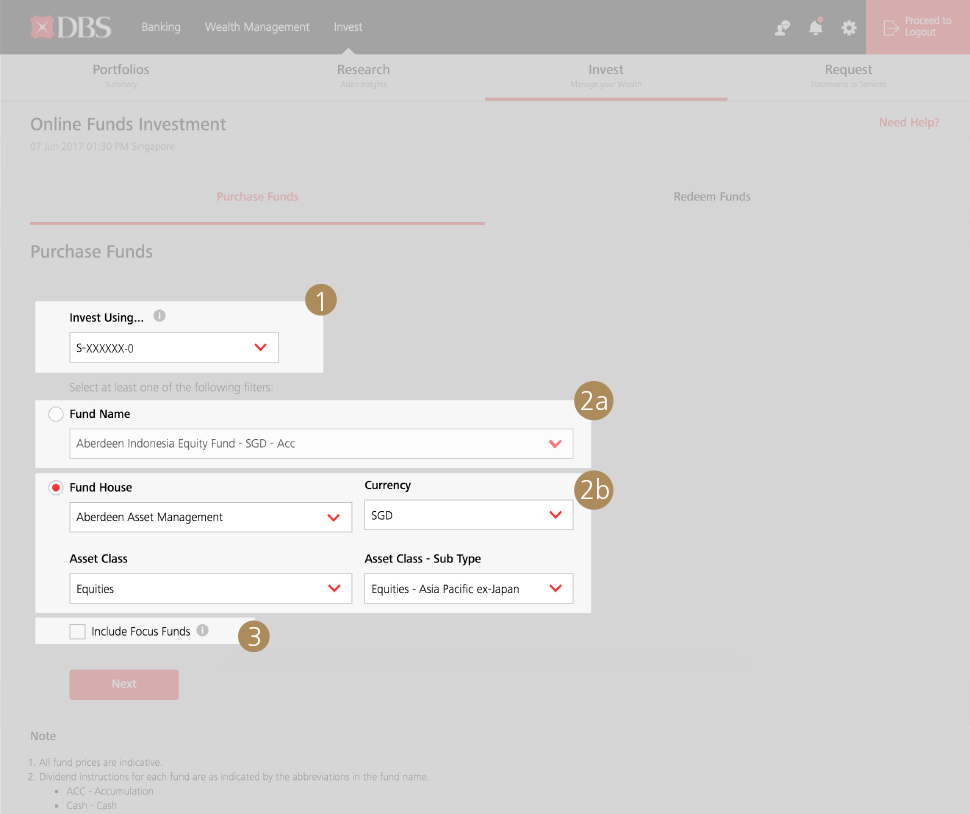Select the Fund Name radio button

[56, 414]
